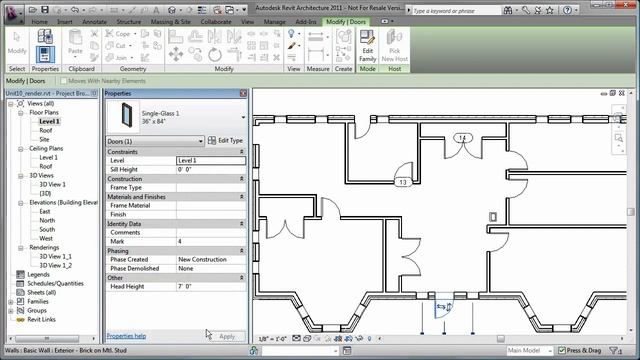Click the Apply button in Properties
This screenshot has width=640, height=360.
(227, 336)
